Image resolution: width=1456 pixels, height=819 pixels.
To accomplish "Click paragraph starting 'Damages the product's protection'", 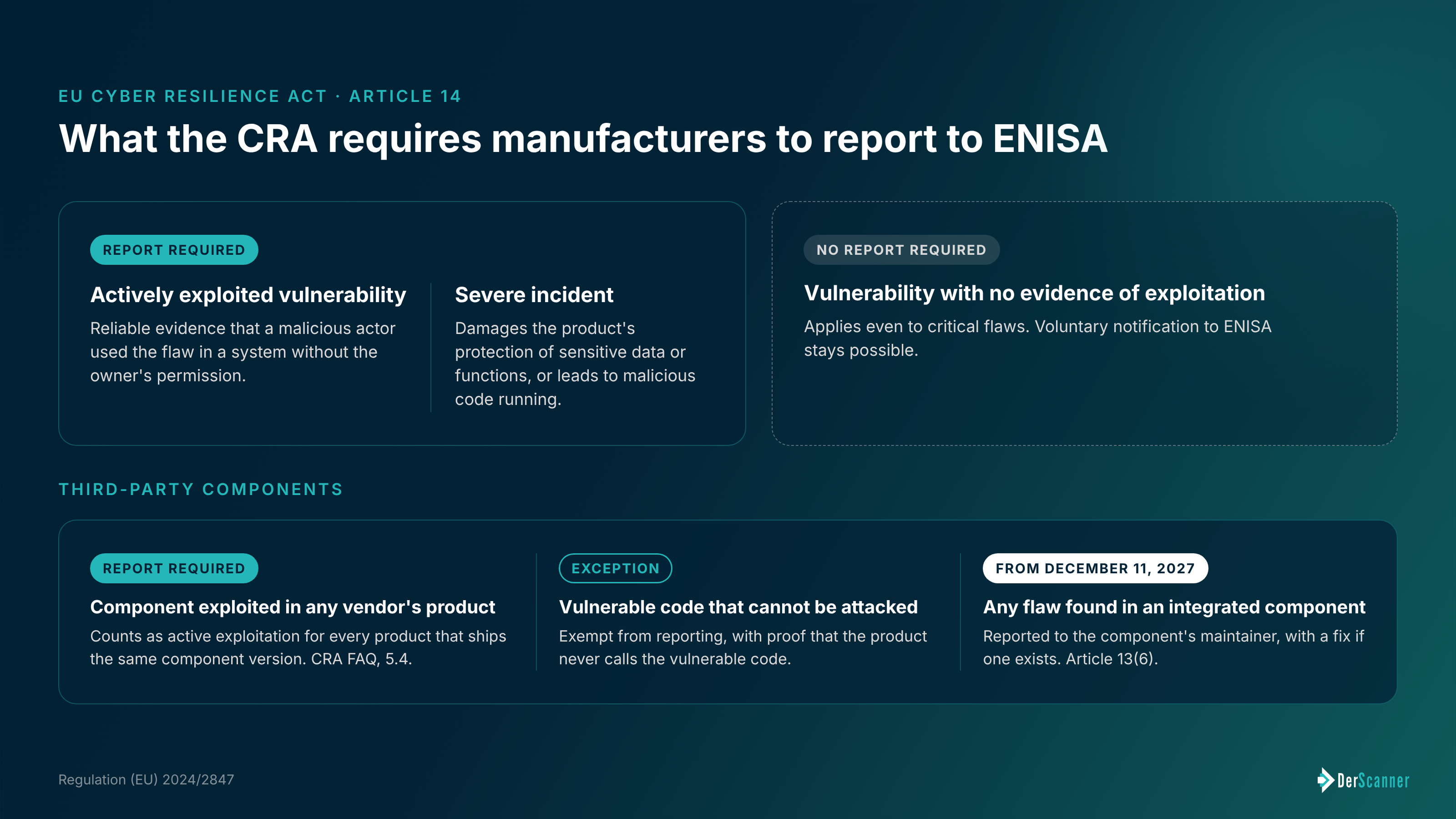I will 576,364.
